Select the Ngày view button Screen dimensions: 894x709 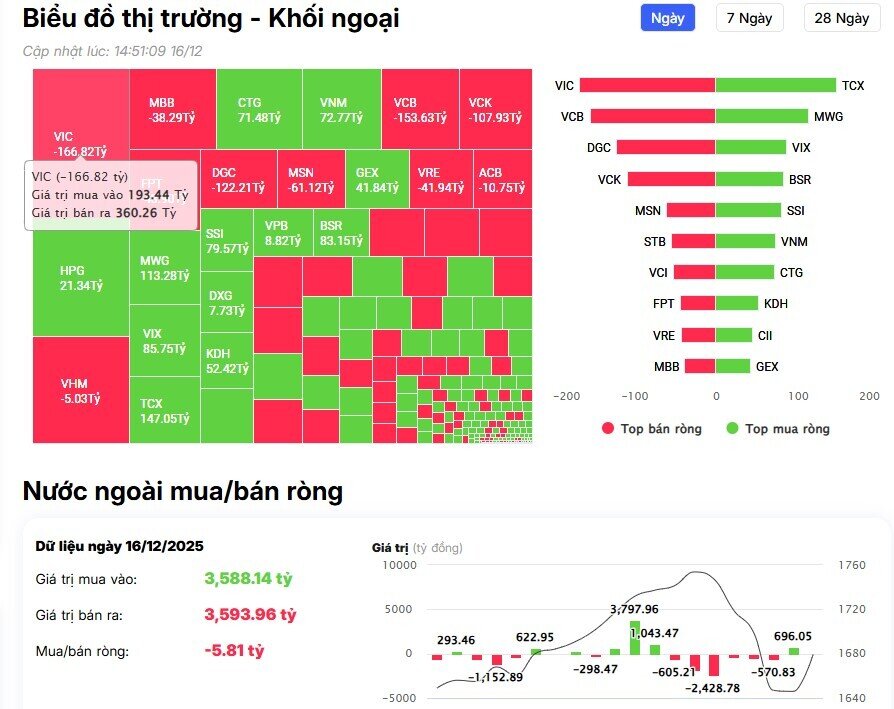[666, 17]
